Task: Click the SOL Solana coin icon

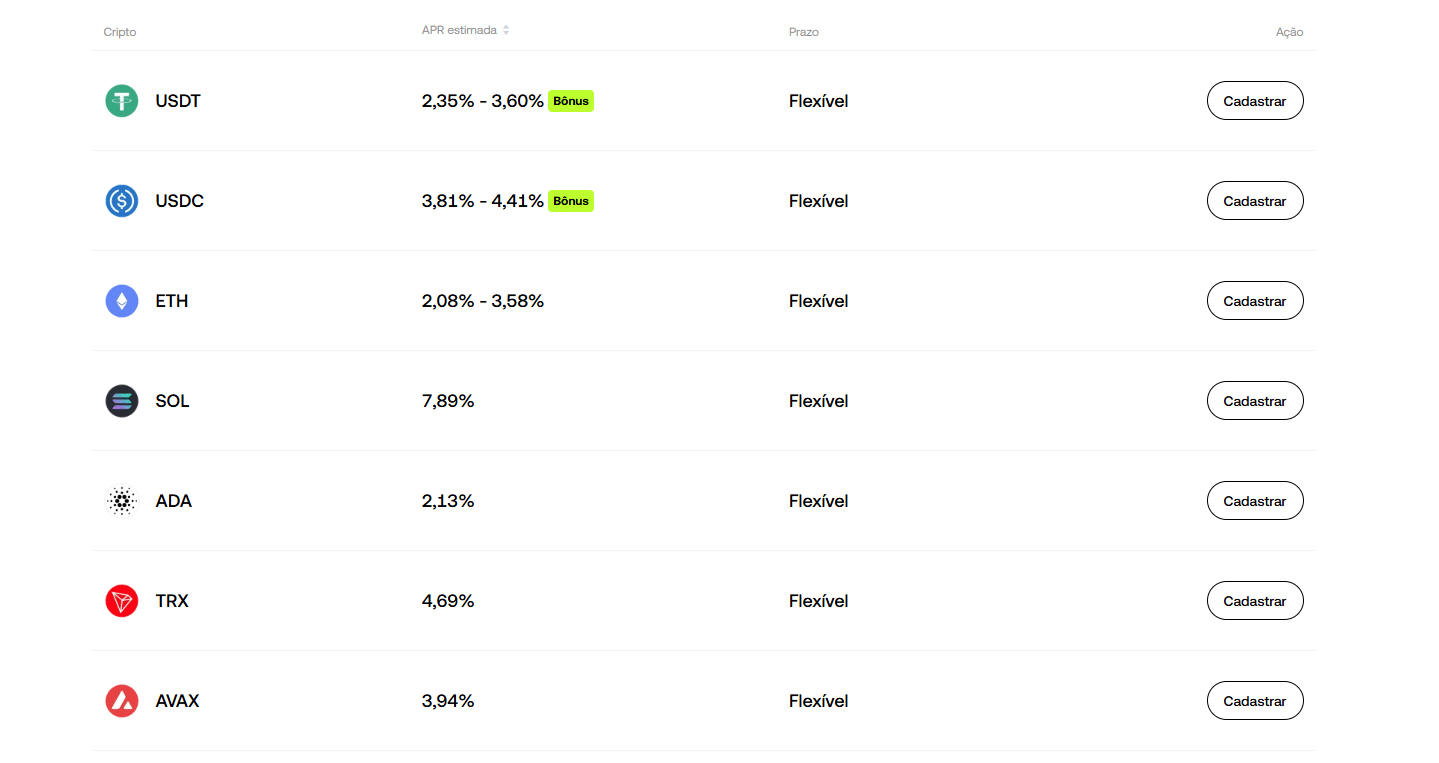Action: 122,401
